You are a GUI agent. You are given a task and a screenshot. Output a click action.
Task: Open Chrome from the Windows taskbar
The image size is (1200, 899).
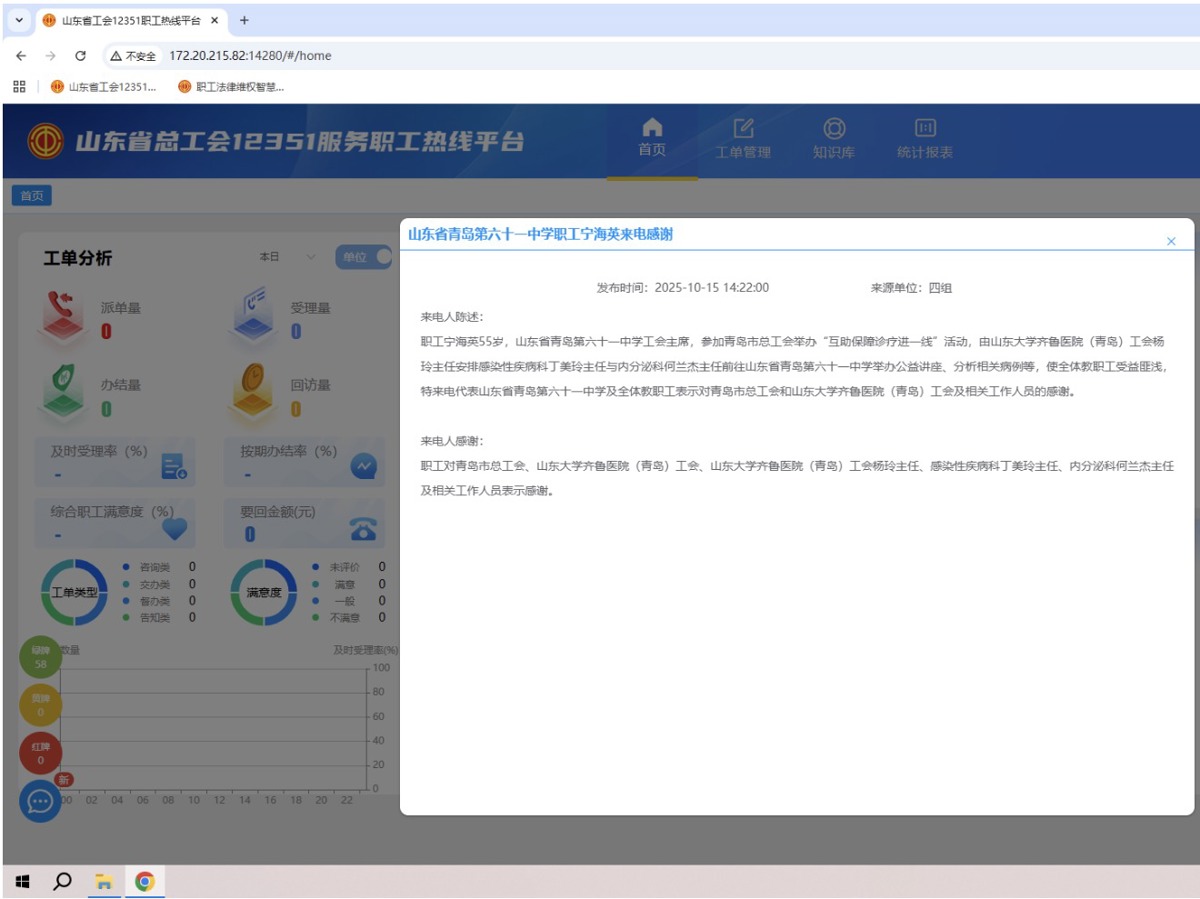pyautogui.click(x=145, y=881)
